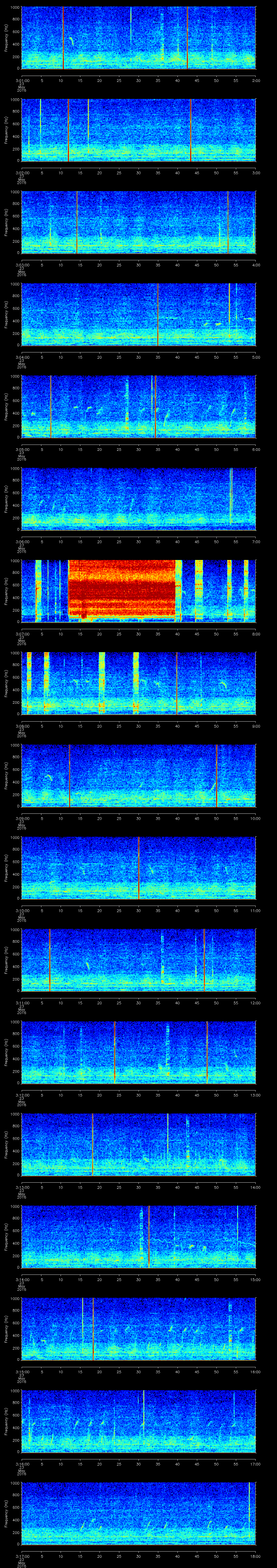Viewport: 277px width, 1568px height.
Task: Select the spectrogram panel starting at 3:12:00
Action: coord(139,1052)
